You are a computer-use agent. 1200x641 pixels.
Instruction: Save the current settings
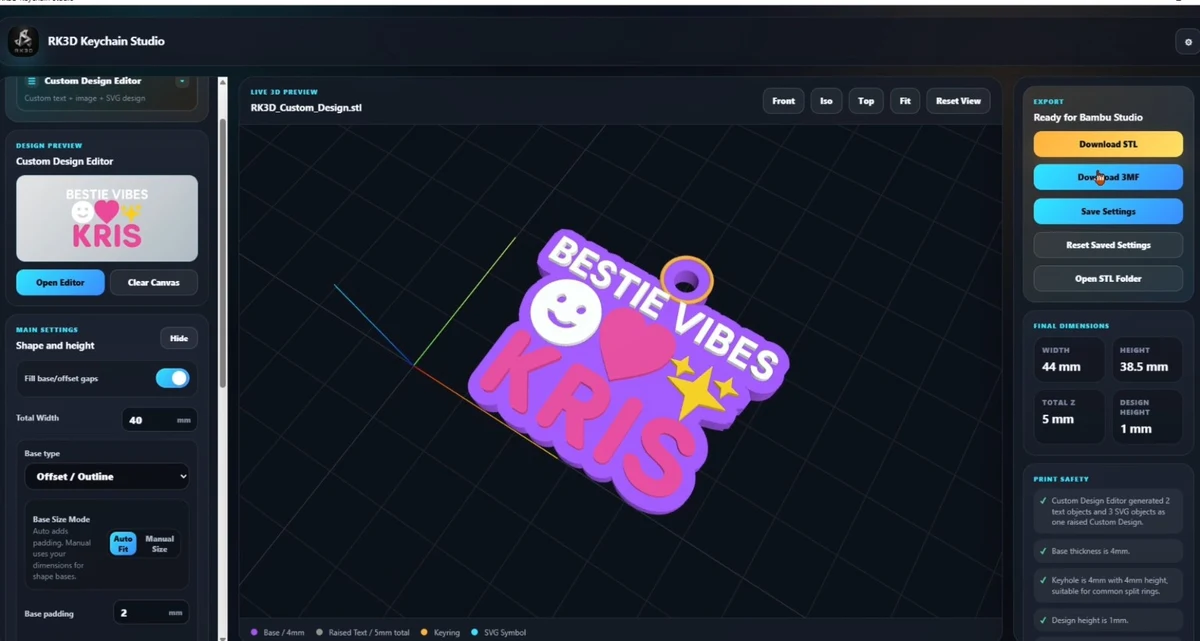[1108, 211]
